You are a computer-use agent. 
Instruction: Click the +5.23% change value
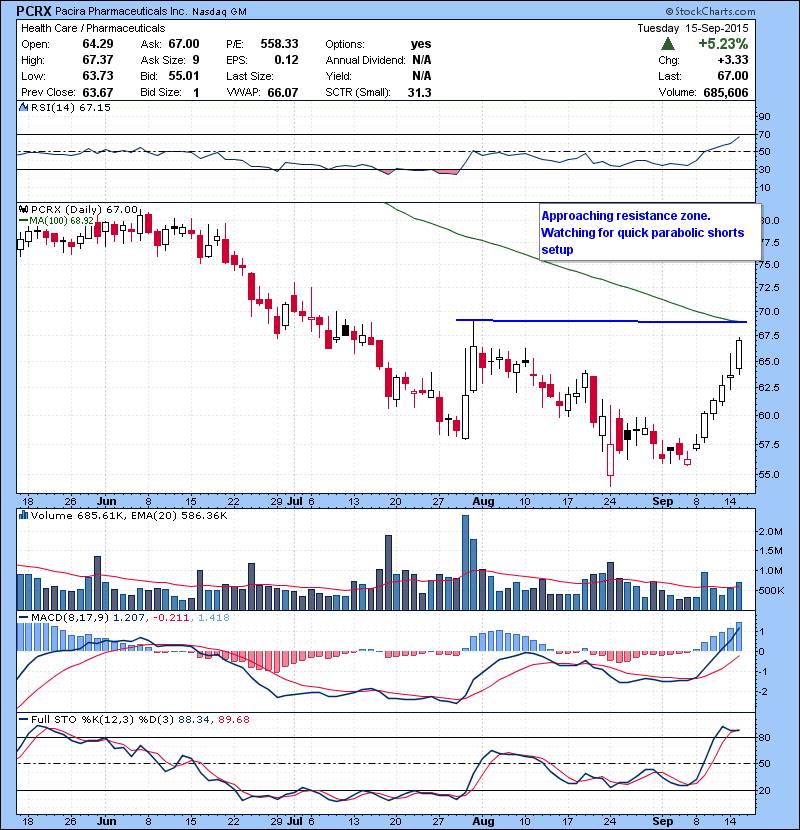pos(724,45)
